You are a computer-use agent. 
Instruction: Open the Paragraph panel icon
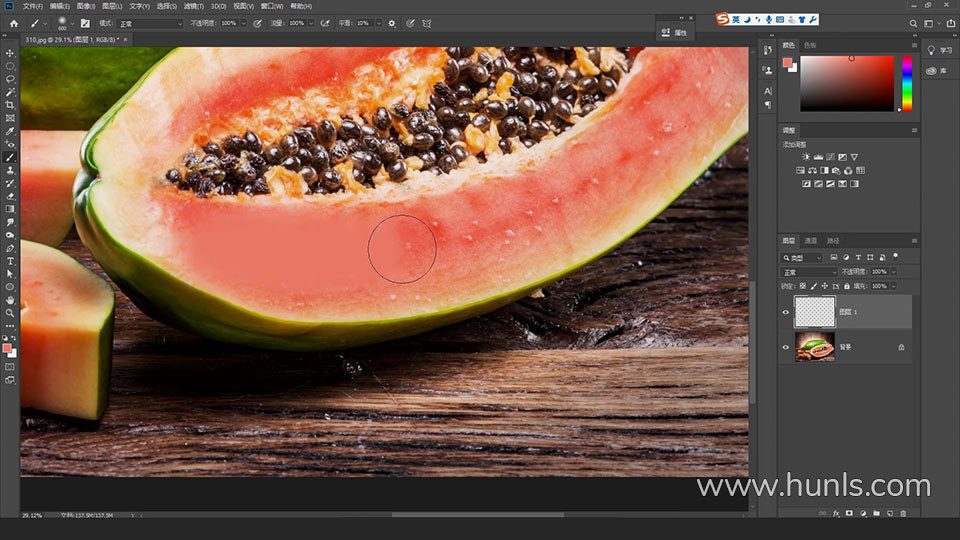tap(768, 105)
